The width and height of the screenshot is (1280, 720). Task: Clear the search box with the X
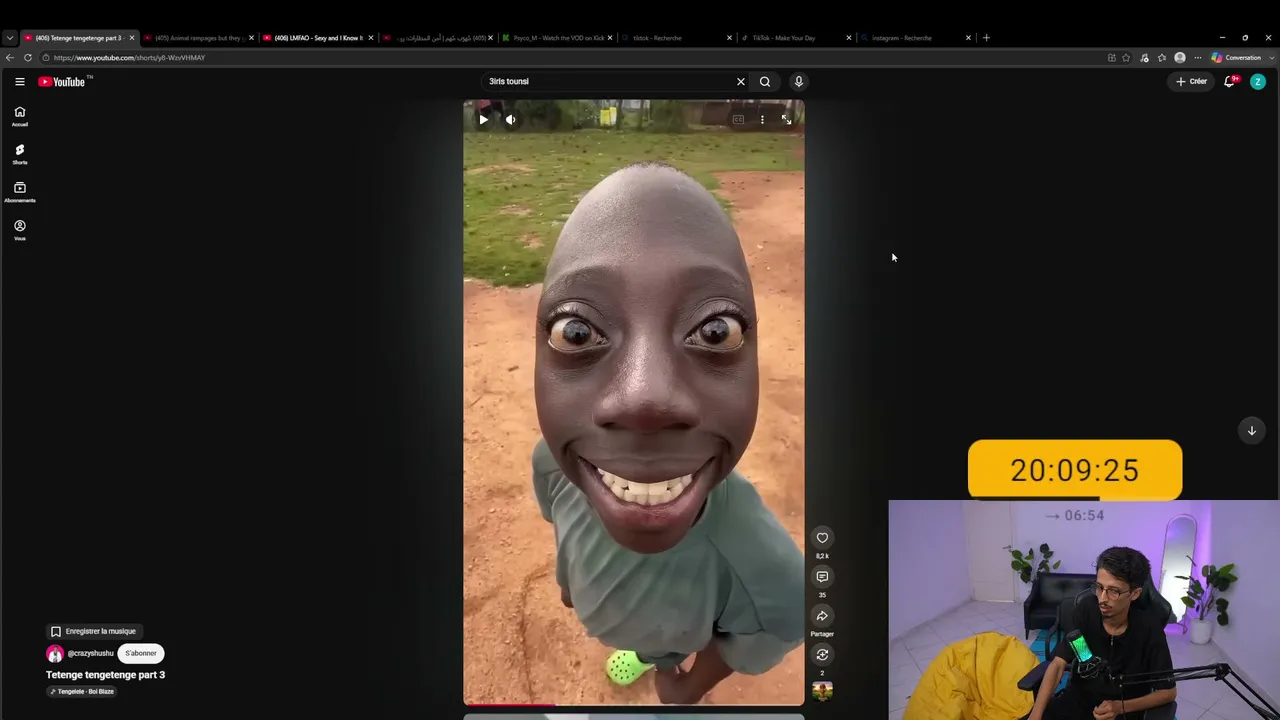coord(741,82)
